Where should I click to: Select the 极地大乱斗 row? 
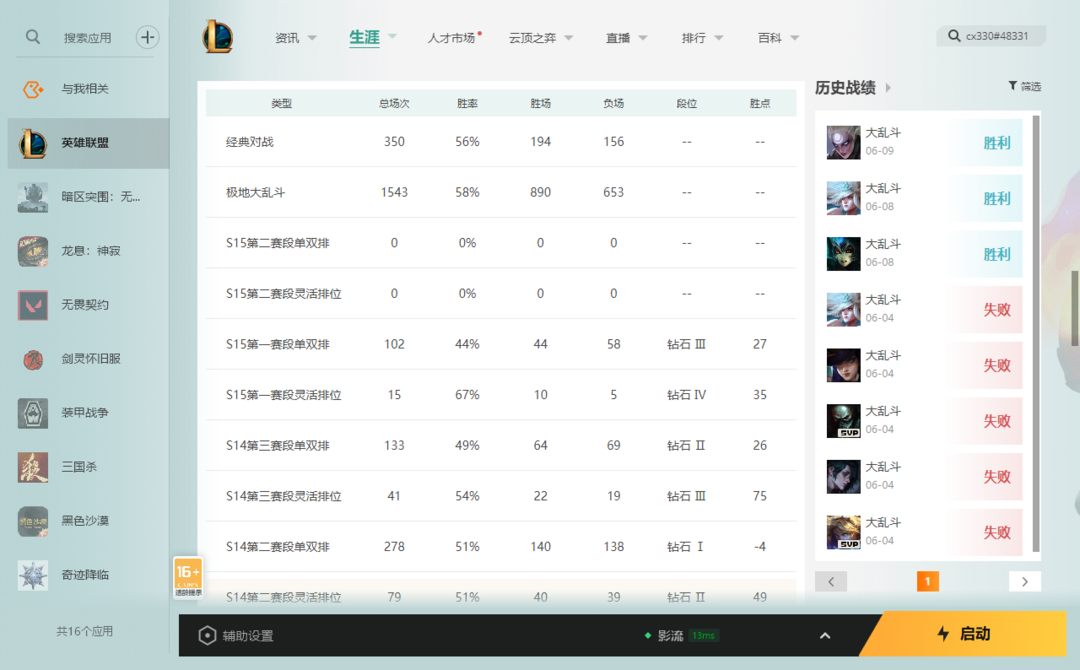pyautogui.click(x=501, y=192)
